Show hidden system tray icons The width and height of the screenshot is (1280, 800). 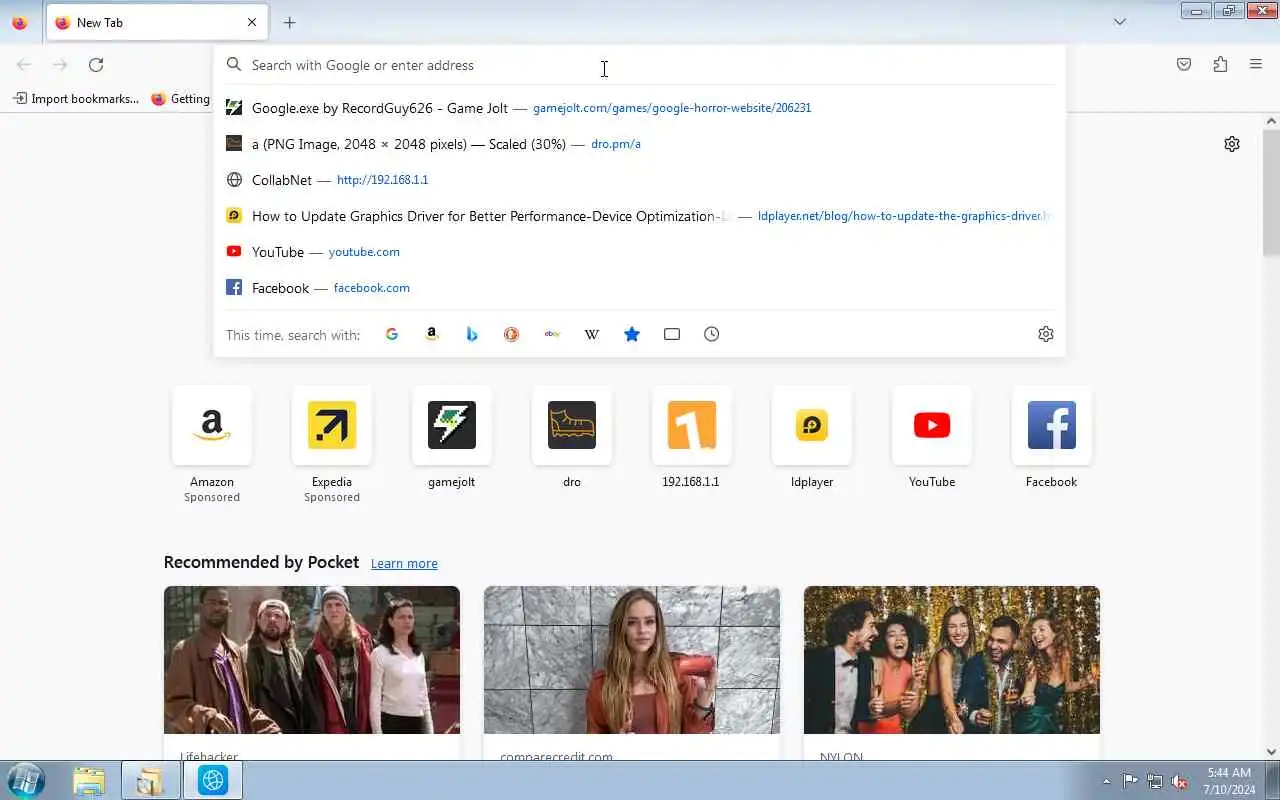coord(1106,781)
